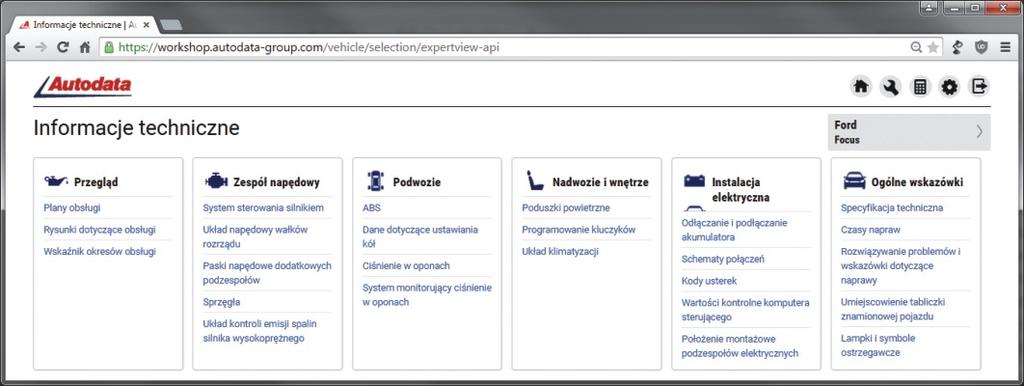The image size is (1024, 386).
Task: Open Lampki i symbole ostrzegawcze link
Action: click(x=878, y=346)
